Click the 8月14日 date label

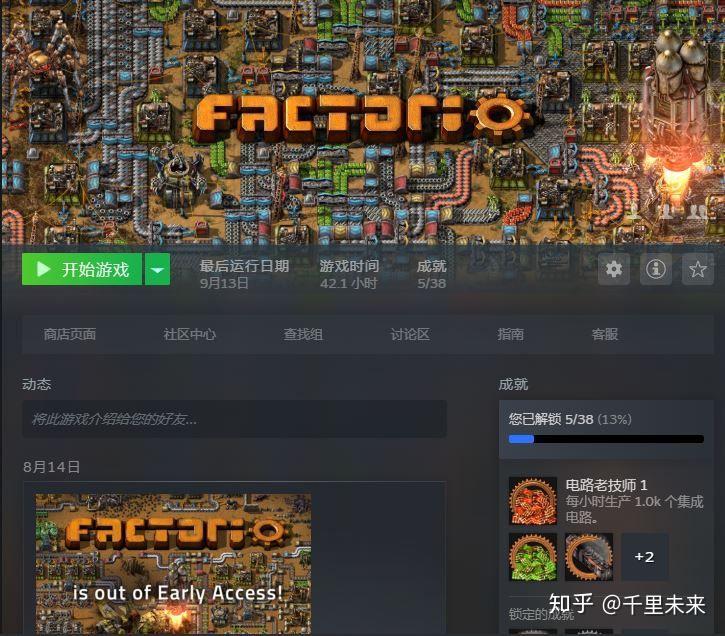pos(51,467)
